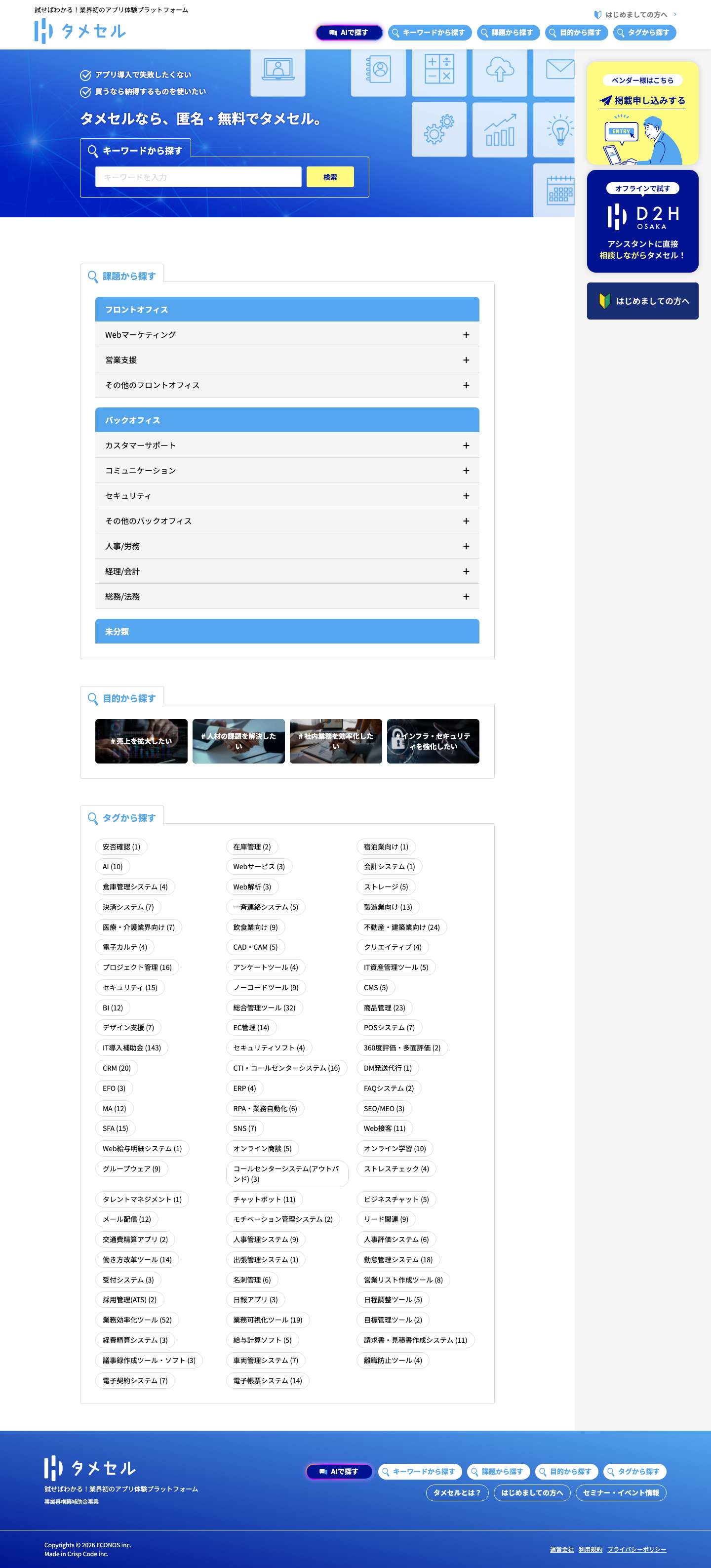Expand the 総務/法務 category

click(287, 597)
